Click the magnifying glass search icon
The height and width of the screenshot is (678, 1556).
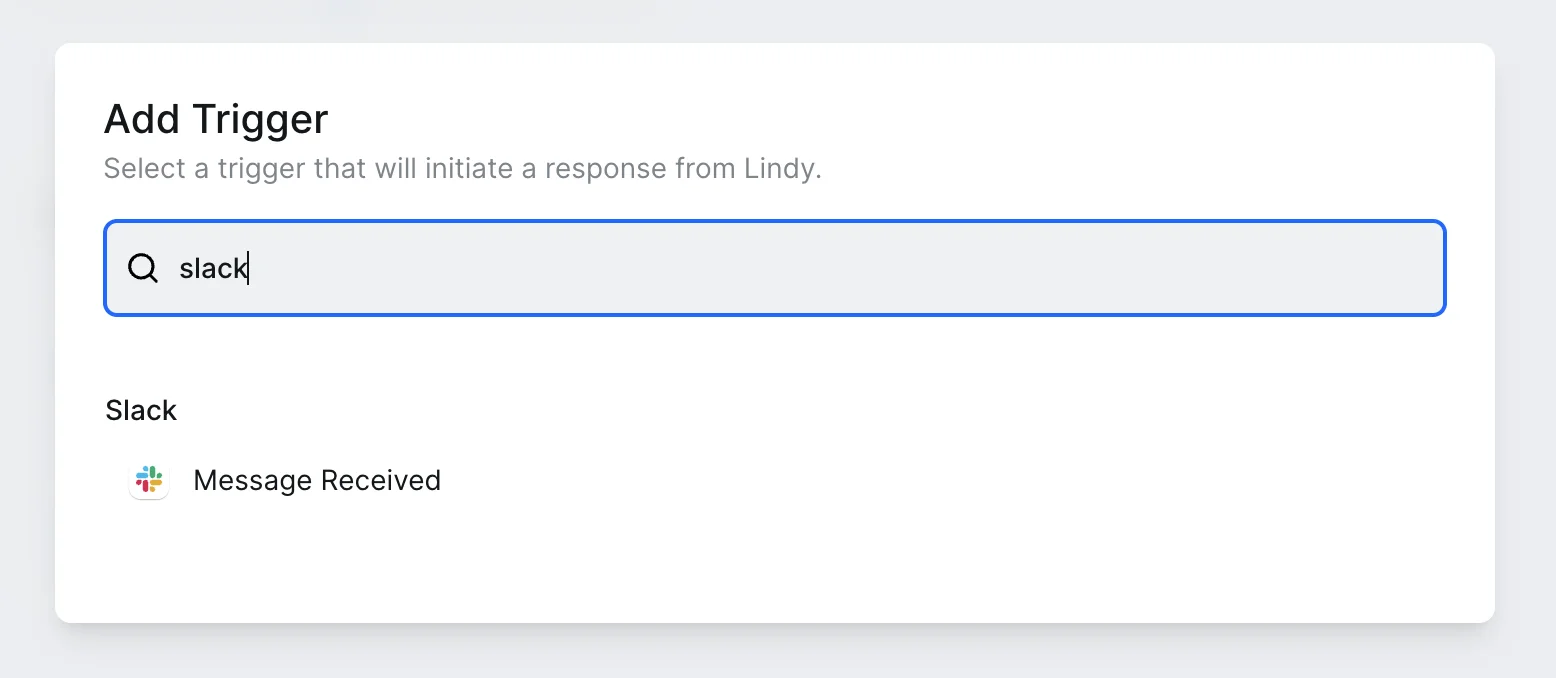pyautogui.click(x=143, y=268)
